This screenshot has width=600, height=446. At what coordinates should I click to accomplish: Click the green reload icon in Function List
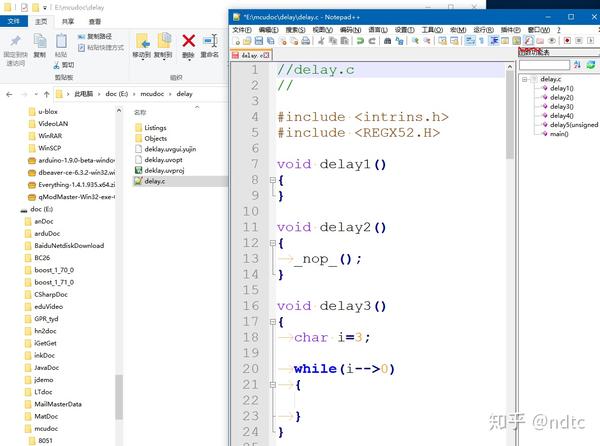[x=591, y=65]
